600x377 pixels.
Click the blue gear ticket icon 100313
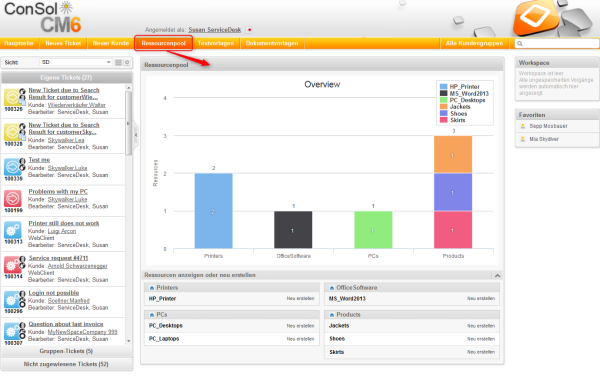click(12, 230)
